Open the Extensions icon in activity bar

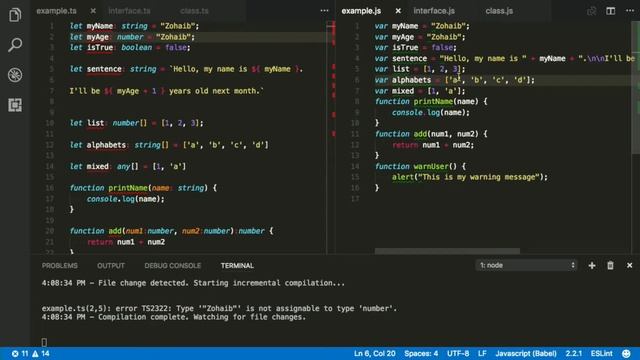click(15, 105)
